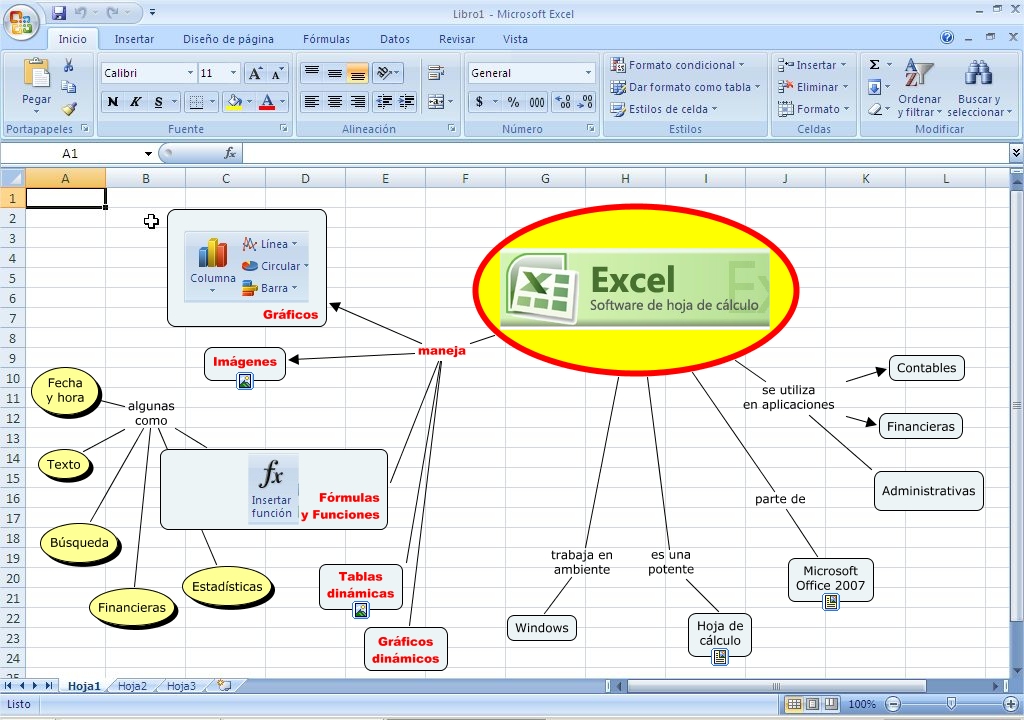Click the text orientation icon

tap(384, 73)
